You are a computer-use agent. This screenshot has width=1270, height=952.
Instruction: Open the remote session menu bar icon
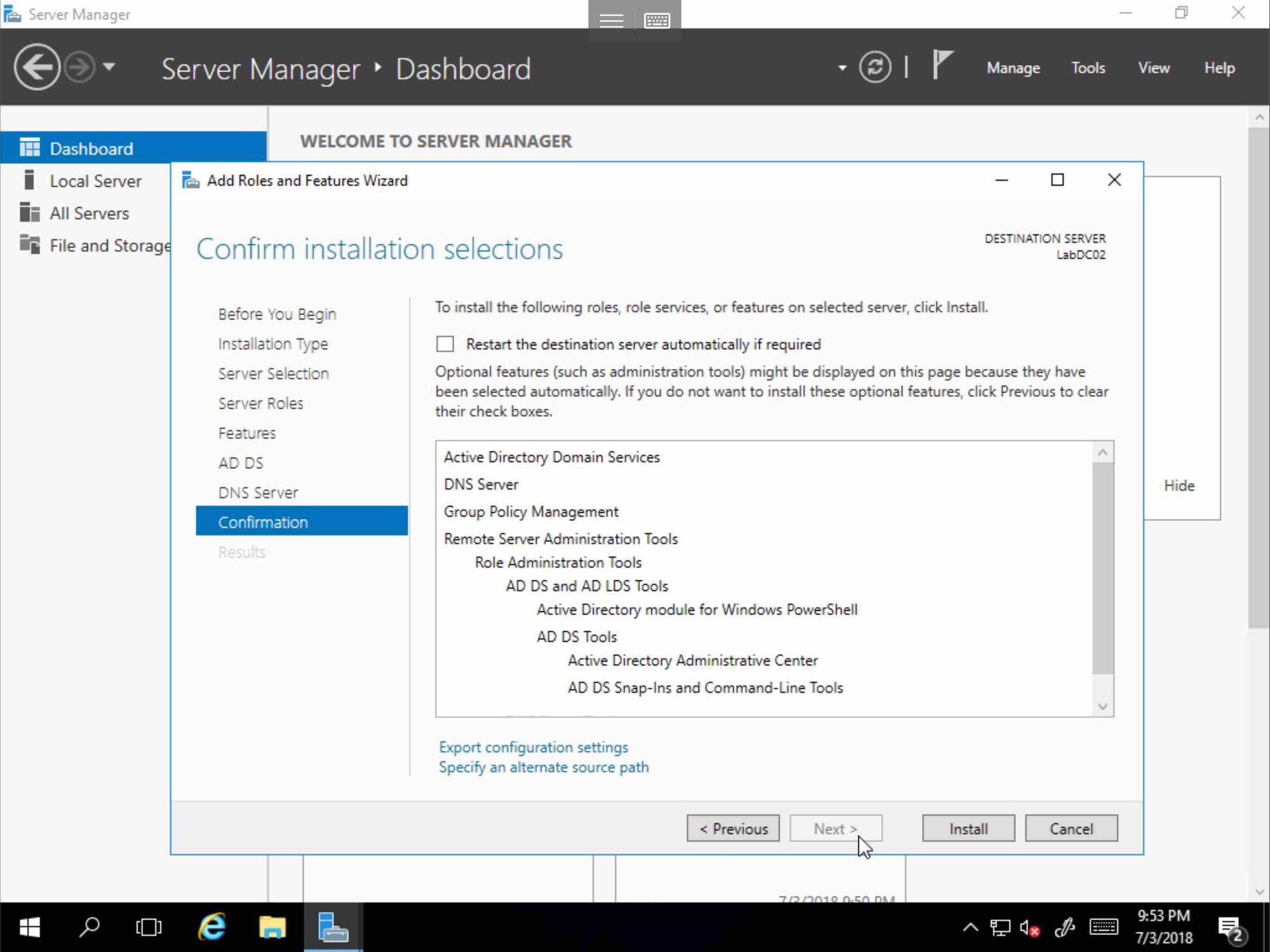coord(612,20)
